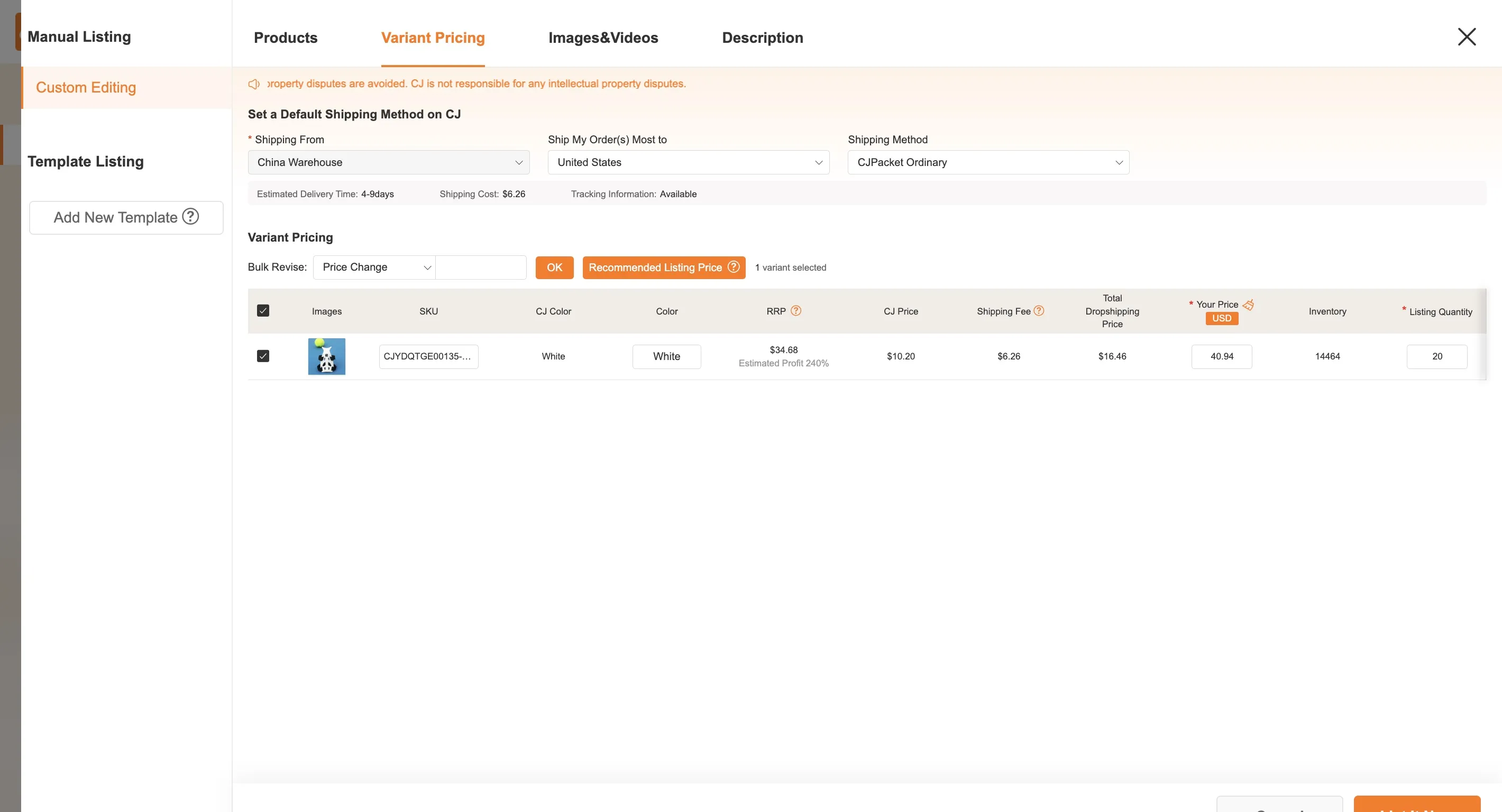Click the Listing Quantity field 20

pyautogui.click(x=1437, y=356)
